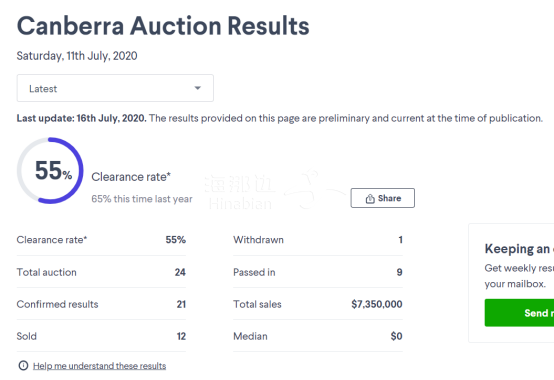Viewport: 554px width, 380px height.
Task: Click the Passed in row
Action: pos(318,272)
